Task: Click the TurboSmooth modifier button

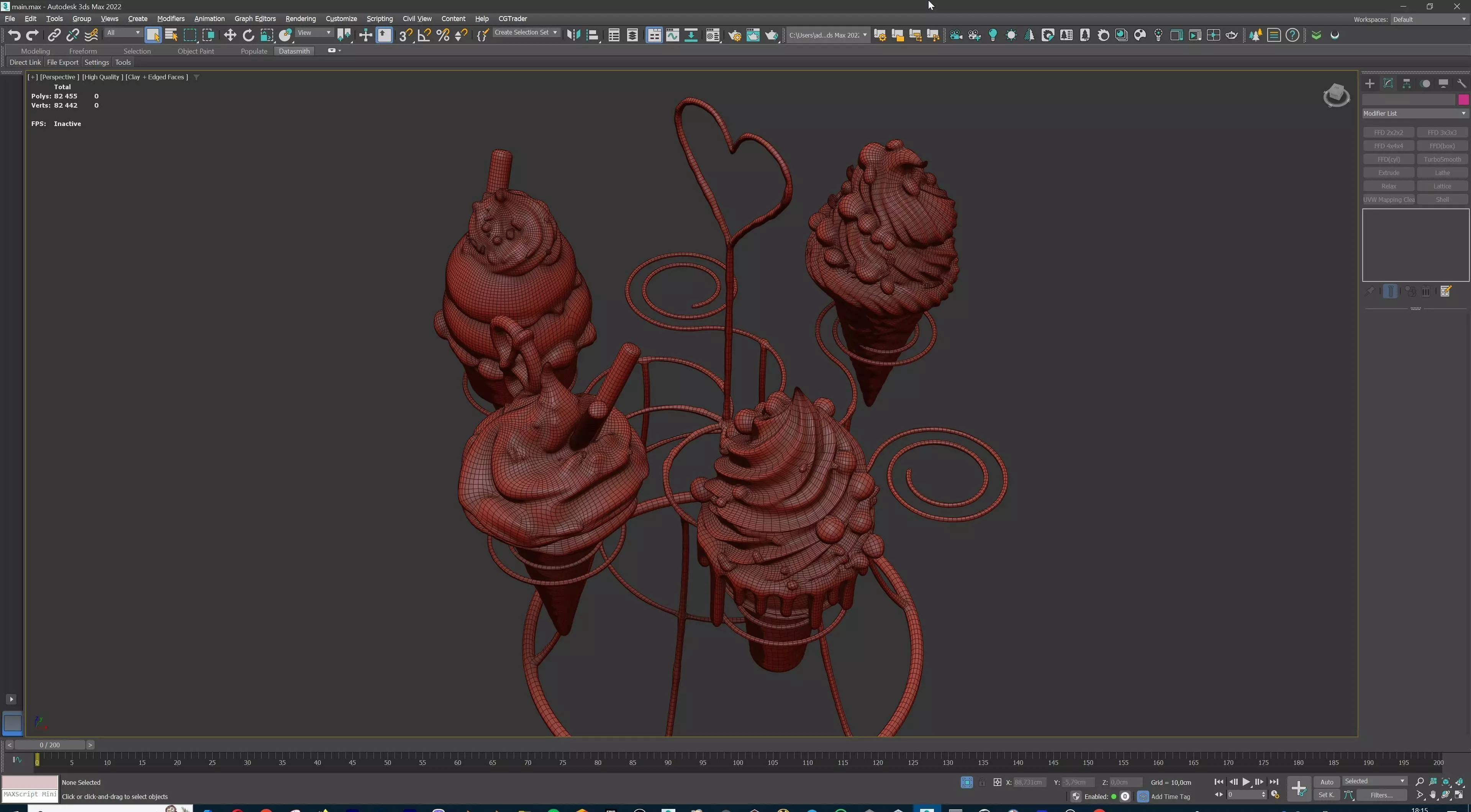Action: click(1441, 159)
